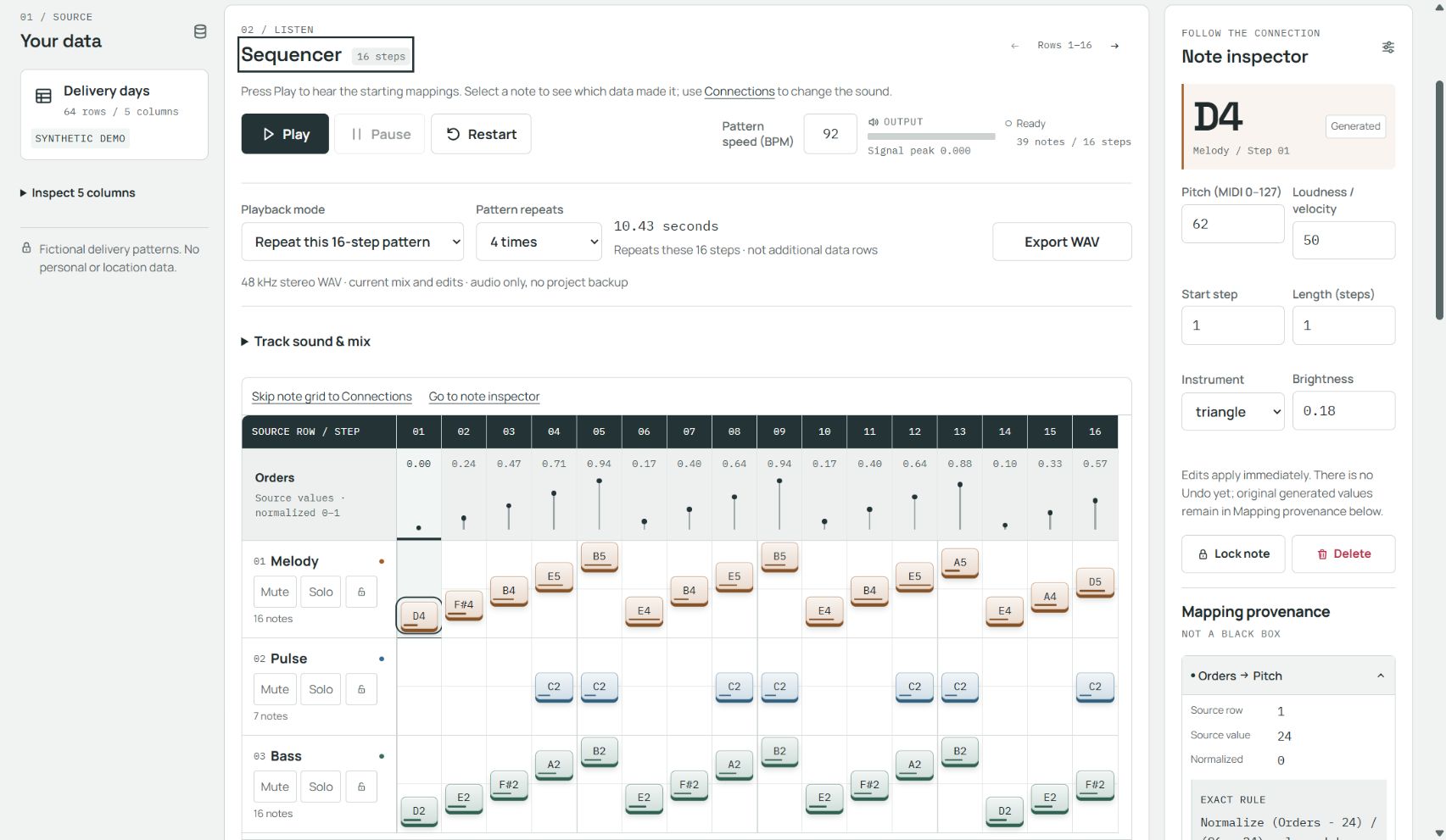1446x840 pixels.
Task: Click step 07 column header
Action: tap(690, 431)
